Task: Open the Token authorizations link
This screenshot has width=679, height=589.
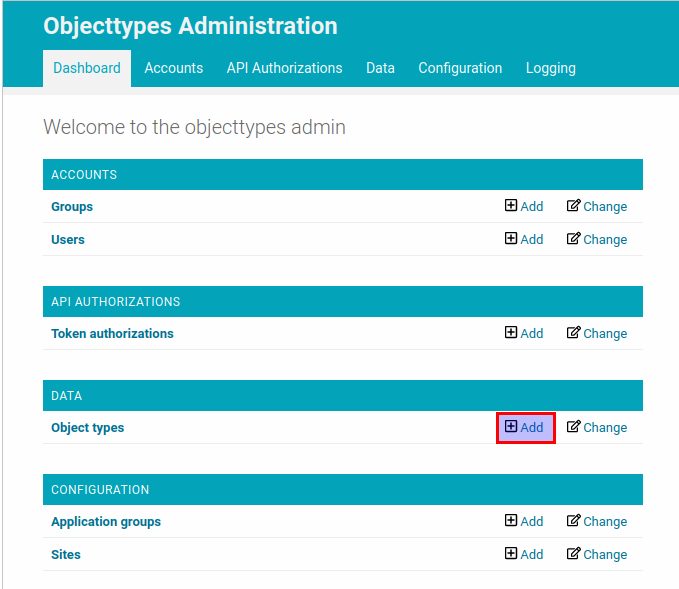Action: tap(112, 333)
